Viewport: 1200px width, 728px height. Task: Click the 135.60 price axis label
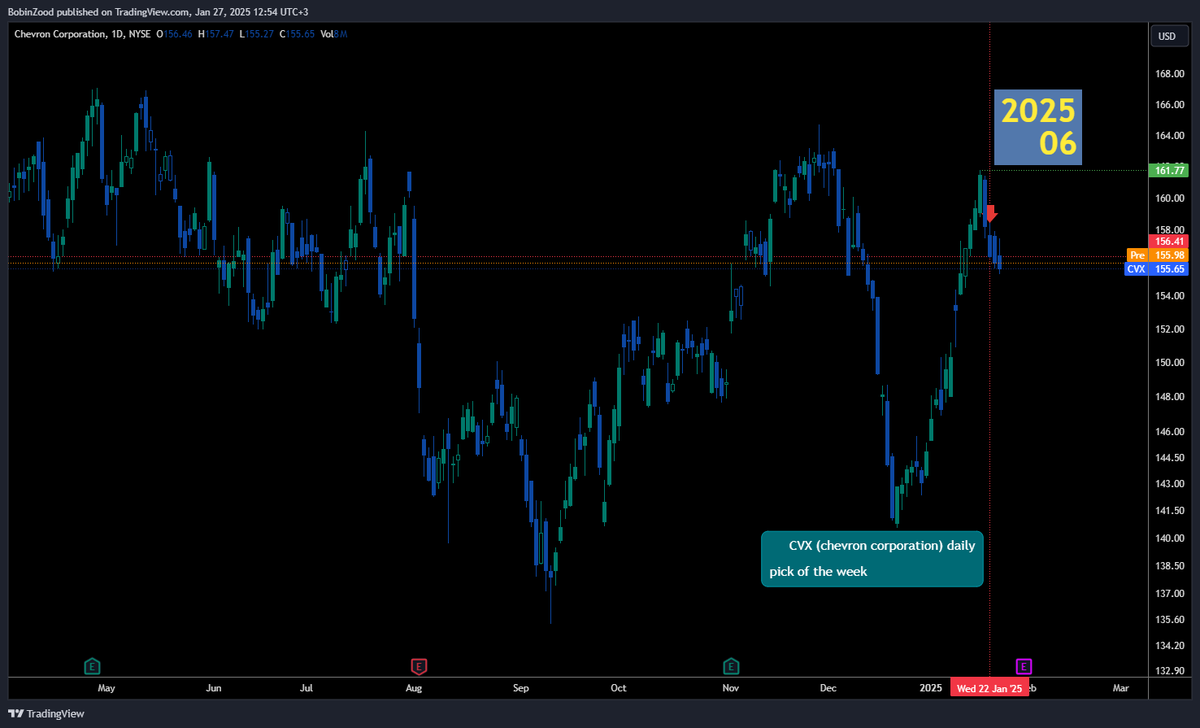(x=1169, y=619)
